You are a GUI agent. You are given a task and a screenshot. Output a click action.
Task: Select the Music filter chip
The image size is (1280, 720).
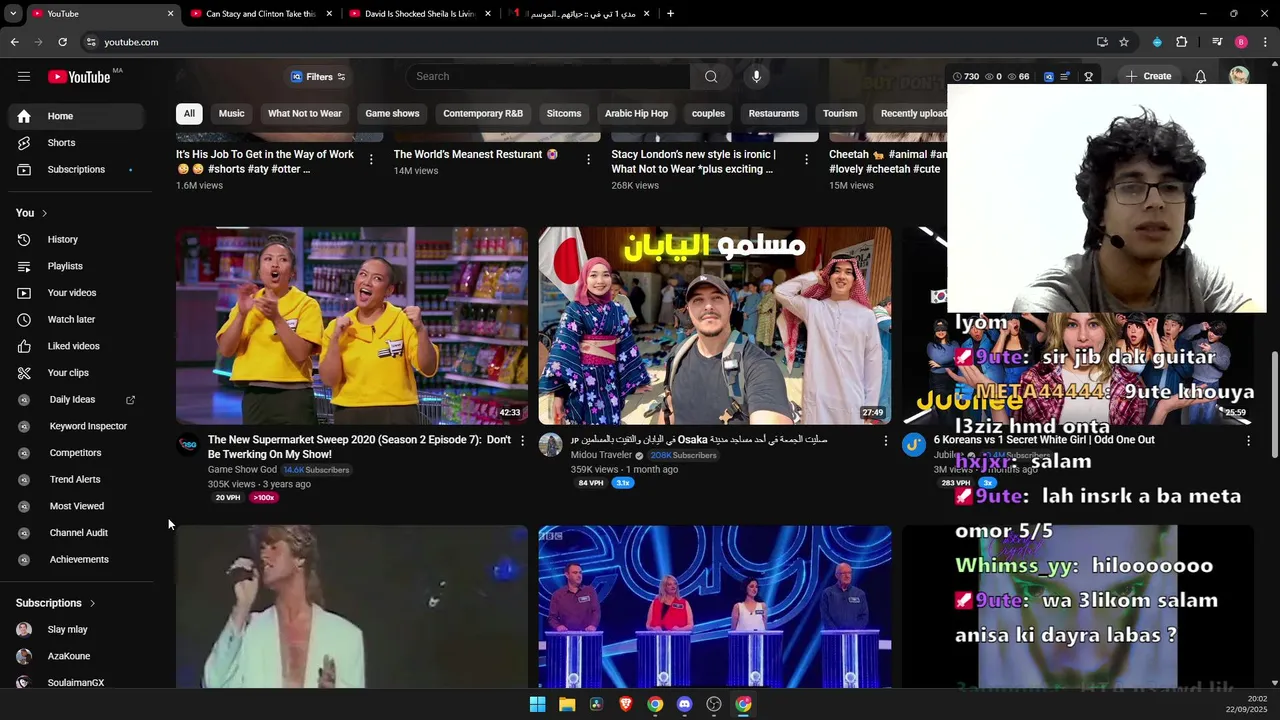[232, 114]
